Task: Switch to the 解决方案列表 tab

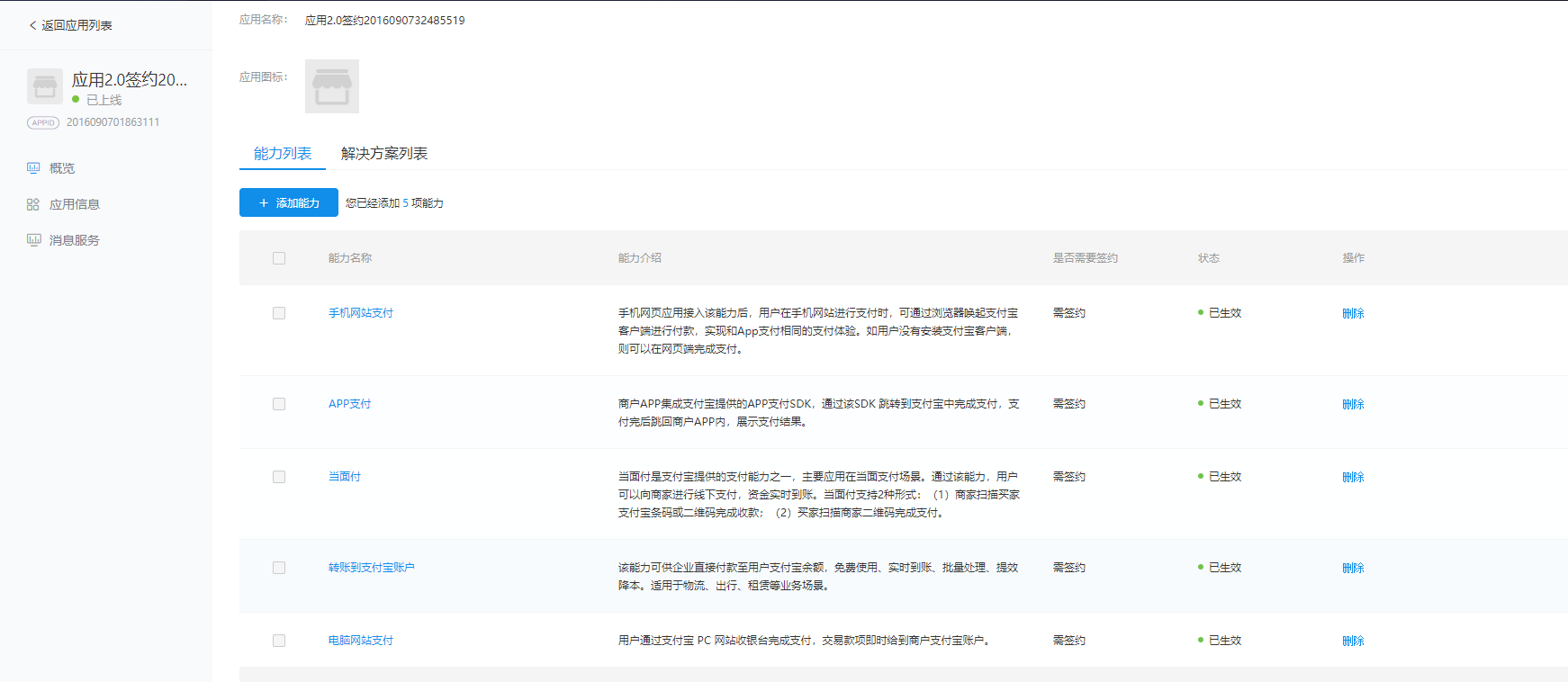Action: coord(384,154)
